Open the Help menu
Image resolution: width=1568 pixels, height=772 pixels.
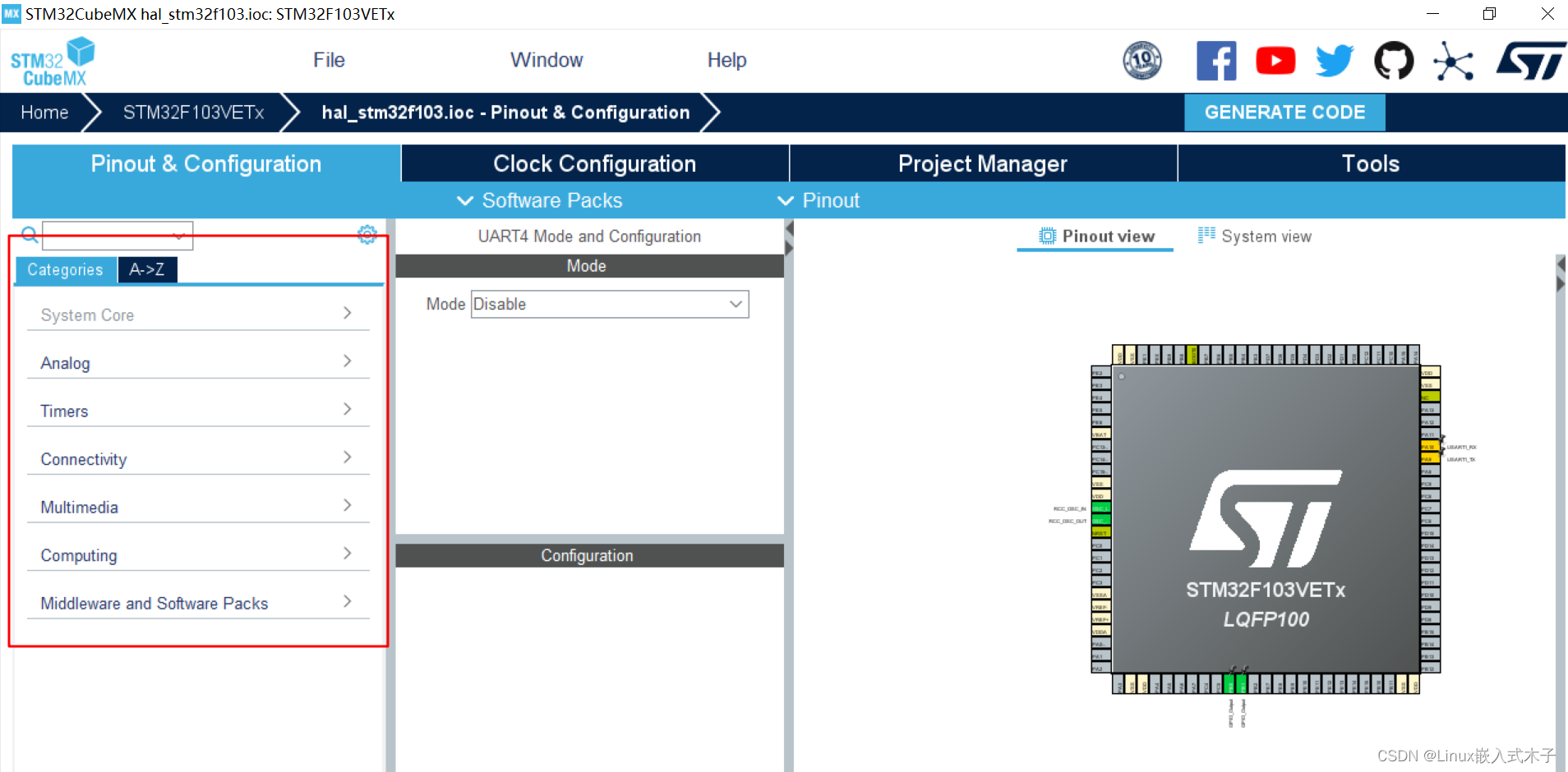tap(726, 60)
